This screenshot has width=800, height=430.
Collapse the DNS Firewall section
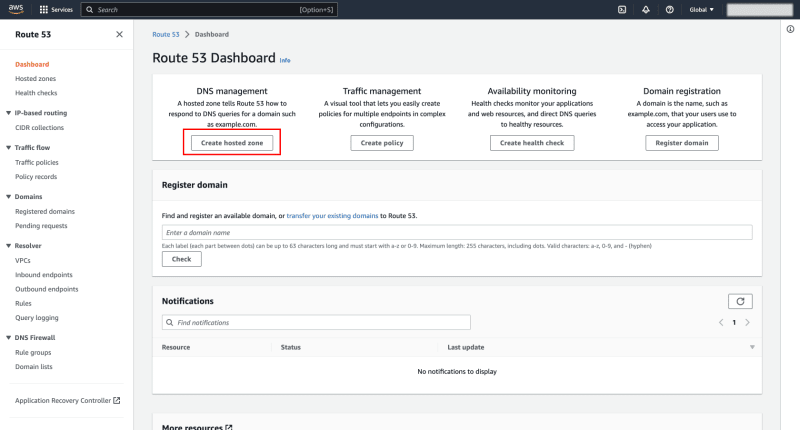(x=9, y=337)
